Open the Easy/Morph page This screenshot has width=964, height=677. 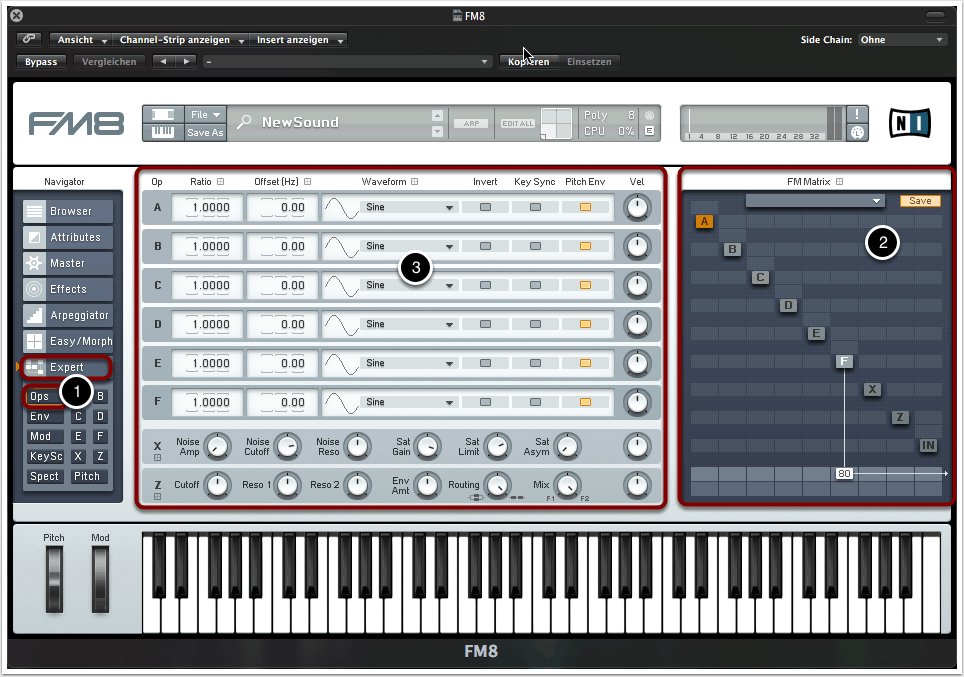pyautogui.click(x=68, y=341)
